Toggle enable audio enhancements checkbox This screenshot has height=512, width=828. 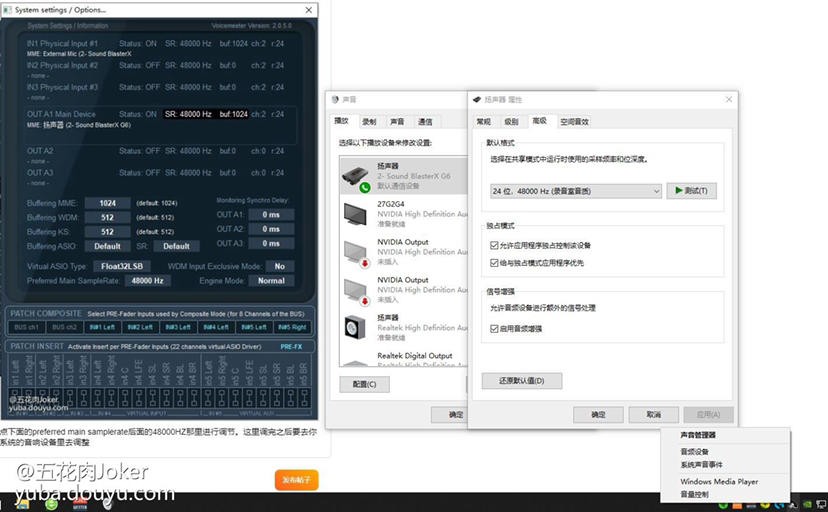(494, 328)
